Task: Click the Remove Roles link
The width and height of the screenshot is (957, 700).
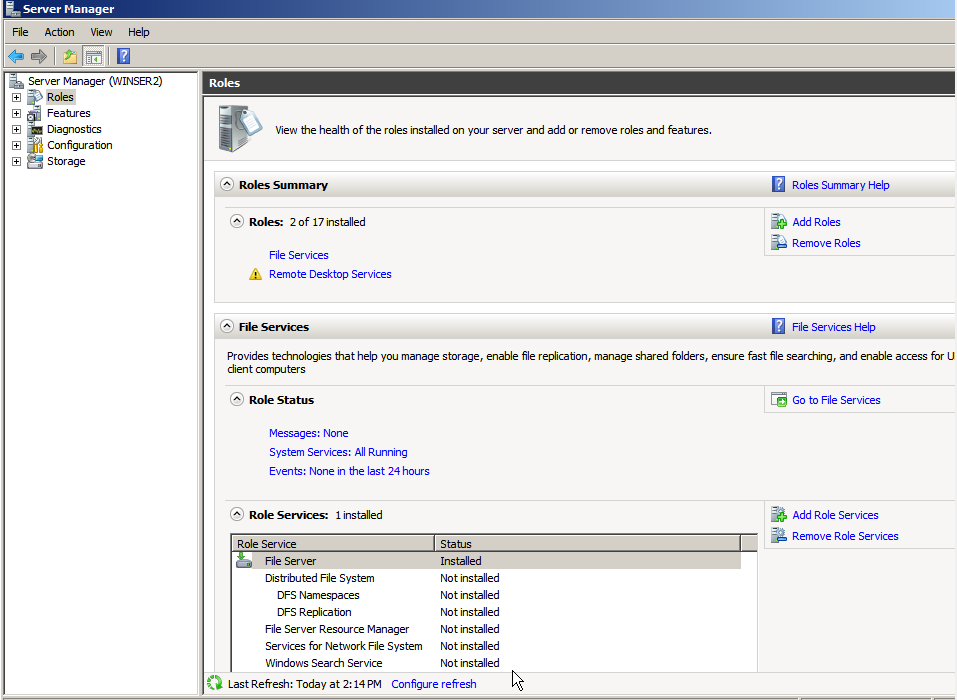Action: pos(826,243)
